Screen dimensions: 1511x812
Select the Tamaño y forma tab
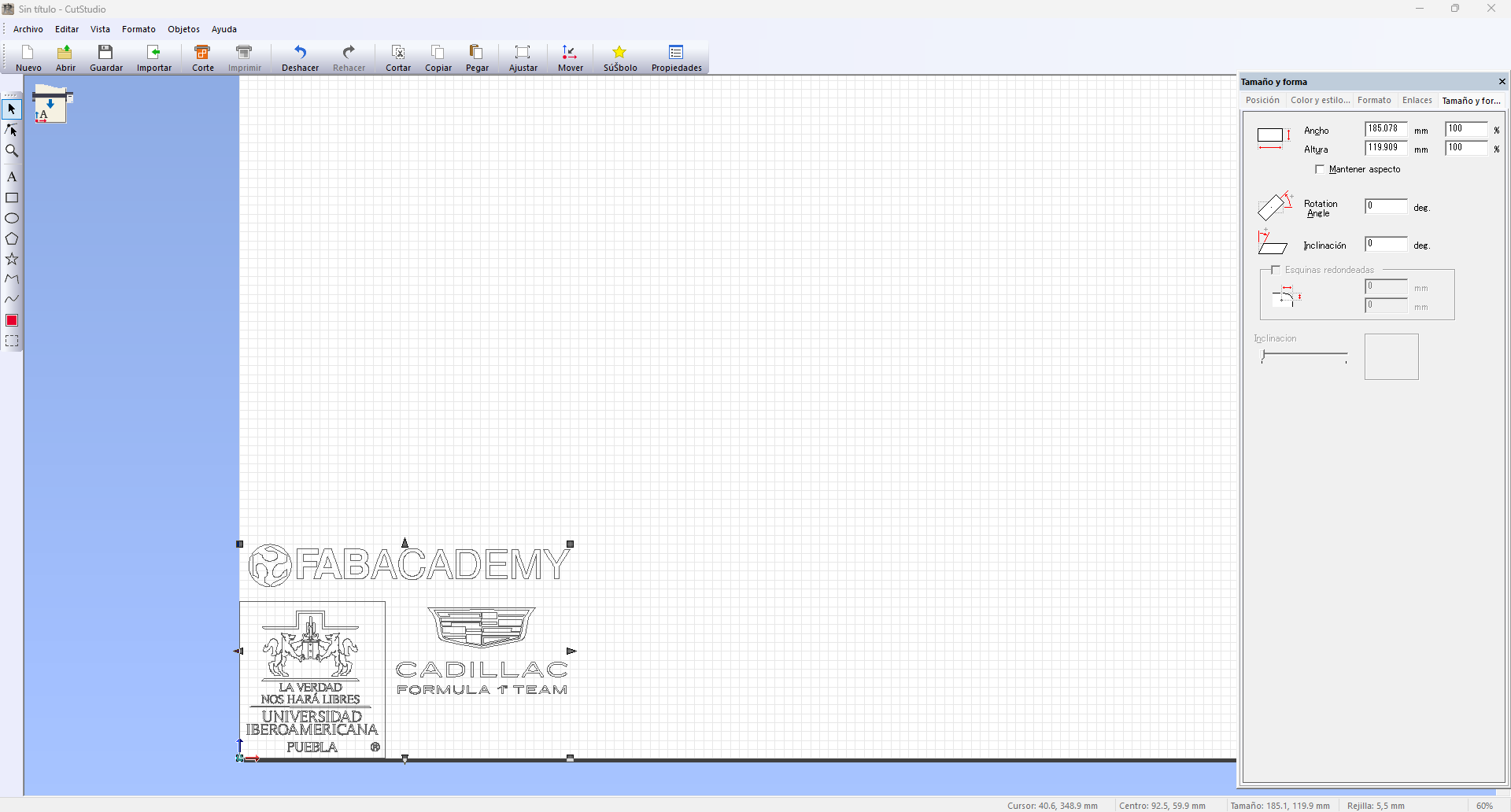[x=1472, y=101]
